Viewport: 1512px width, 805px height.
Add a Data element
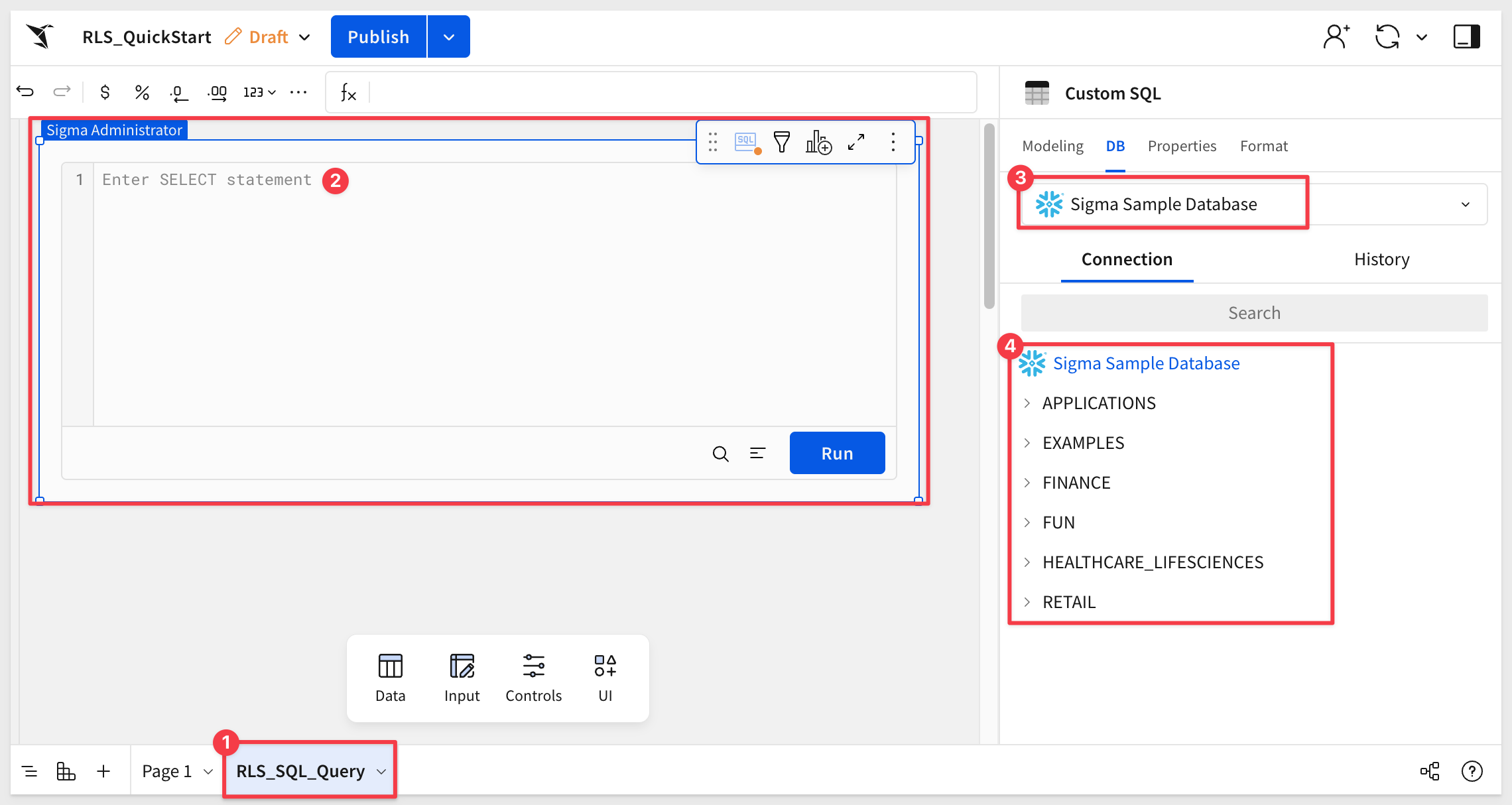coord(390,678)
